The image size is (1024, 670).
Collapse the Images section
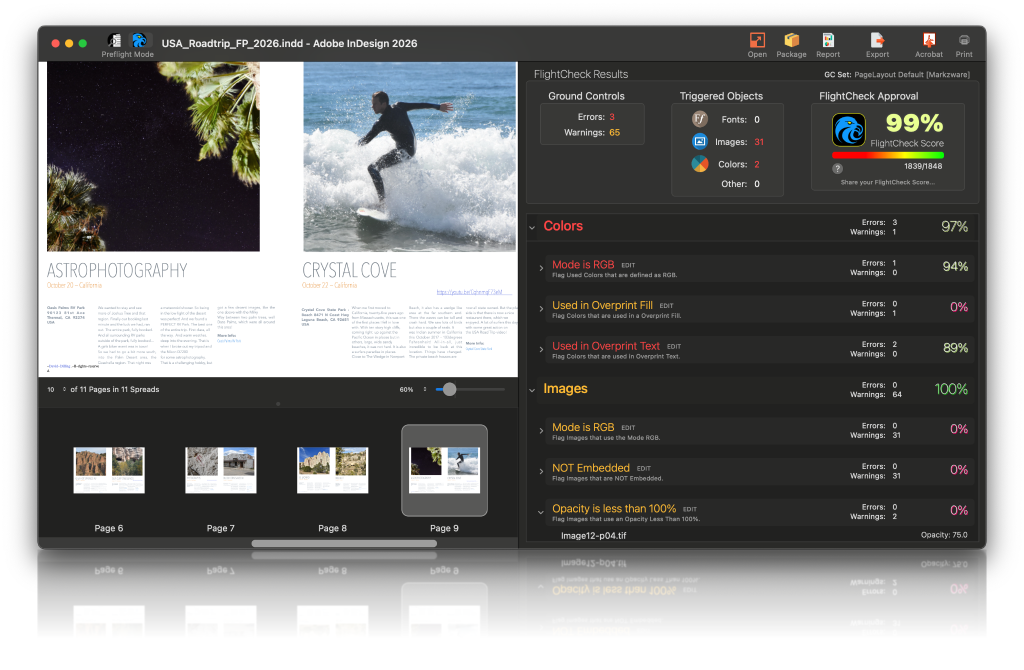[532, 390]
